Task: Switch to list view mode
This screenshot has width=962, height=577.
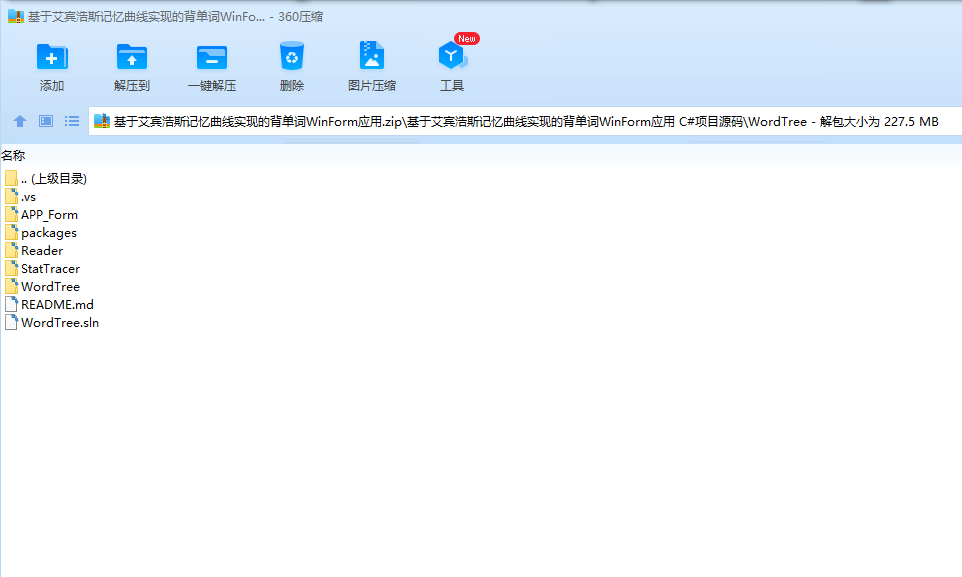Action: click(72, 122)
